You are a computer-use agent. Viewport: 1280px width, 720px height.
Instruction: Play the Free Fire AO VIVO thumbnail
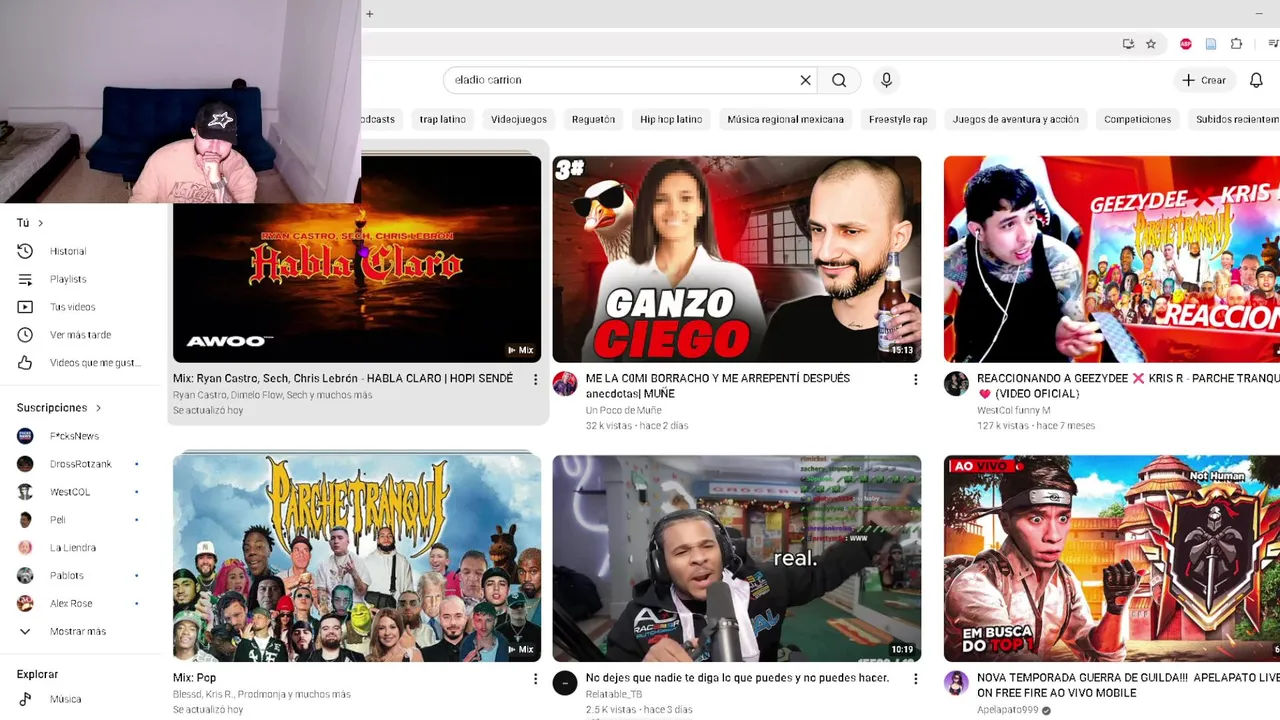coord(1112,558)
